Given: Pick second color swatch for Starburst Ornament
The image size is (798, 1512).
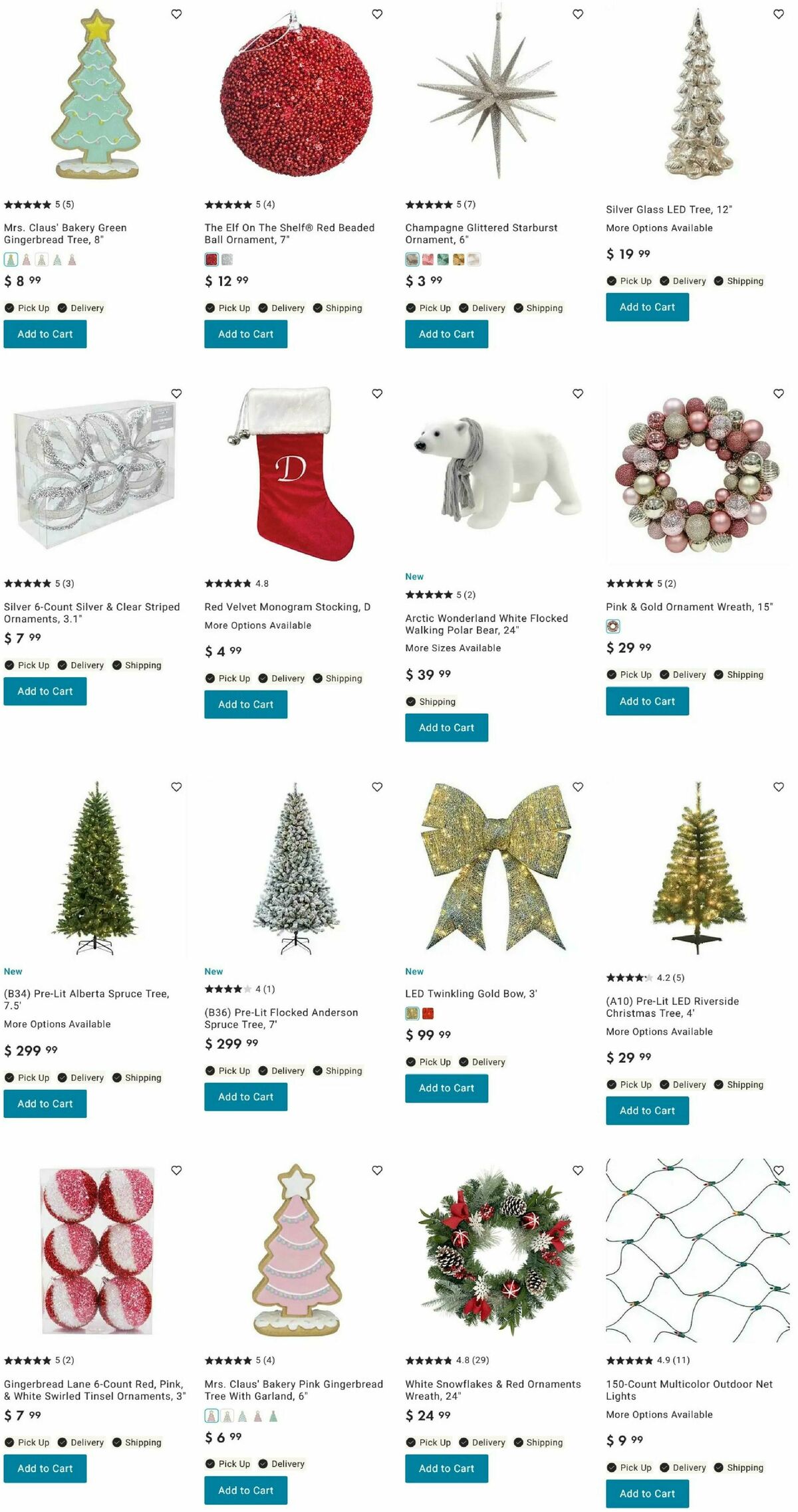Looking at the screenshot, I should pyautogui.click(x=428, y=259).
